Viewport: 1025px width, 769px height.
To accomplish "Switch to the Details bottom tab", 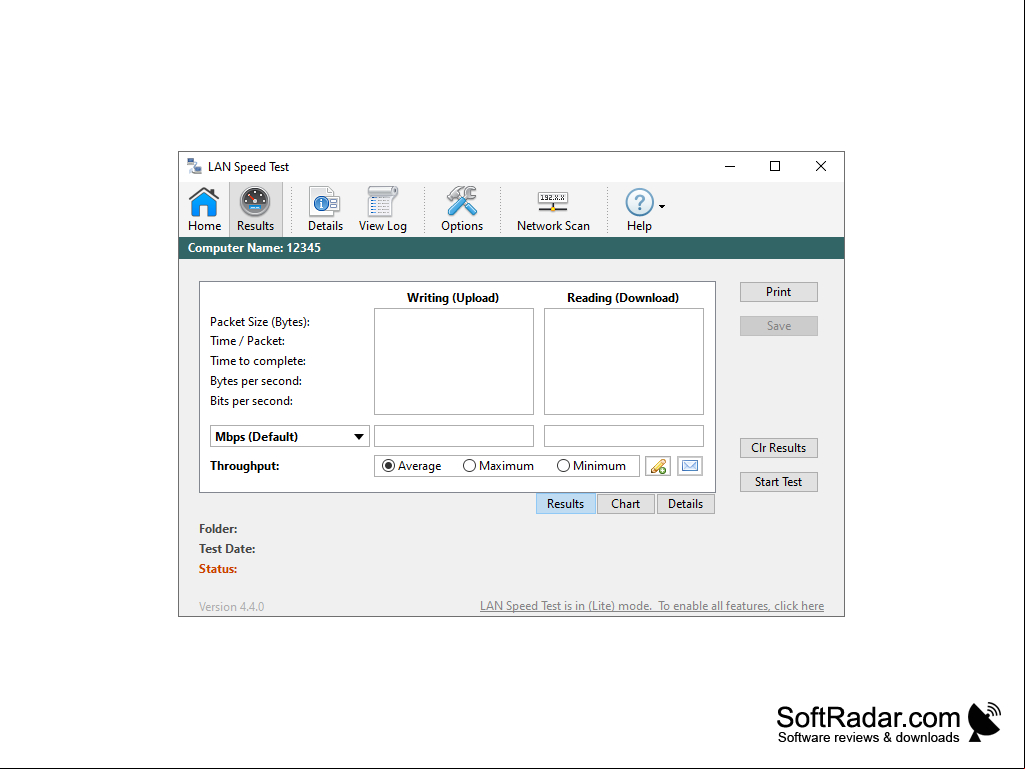I will 685,504.
